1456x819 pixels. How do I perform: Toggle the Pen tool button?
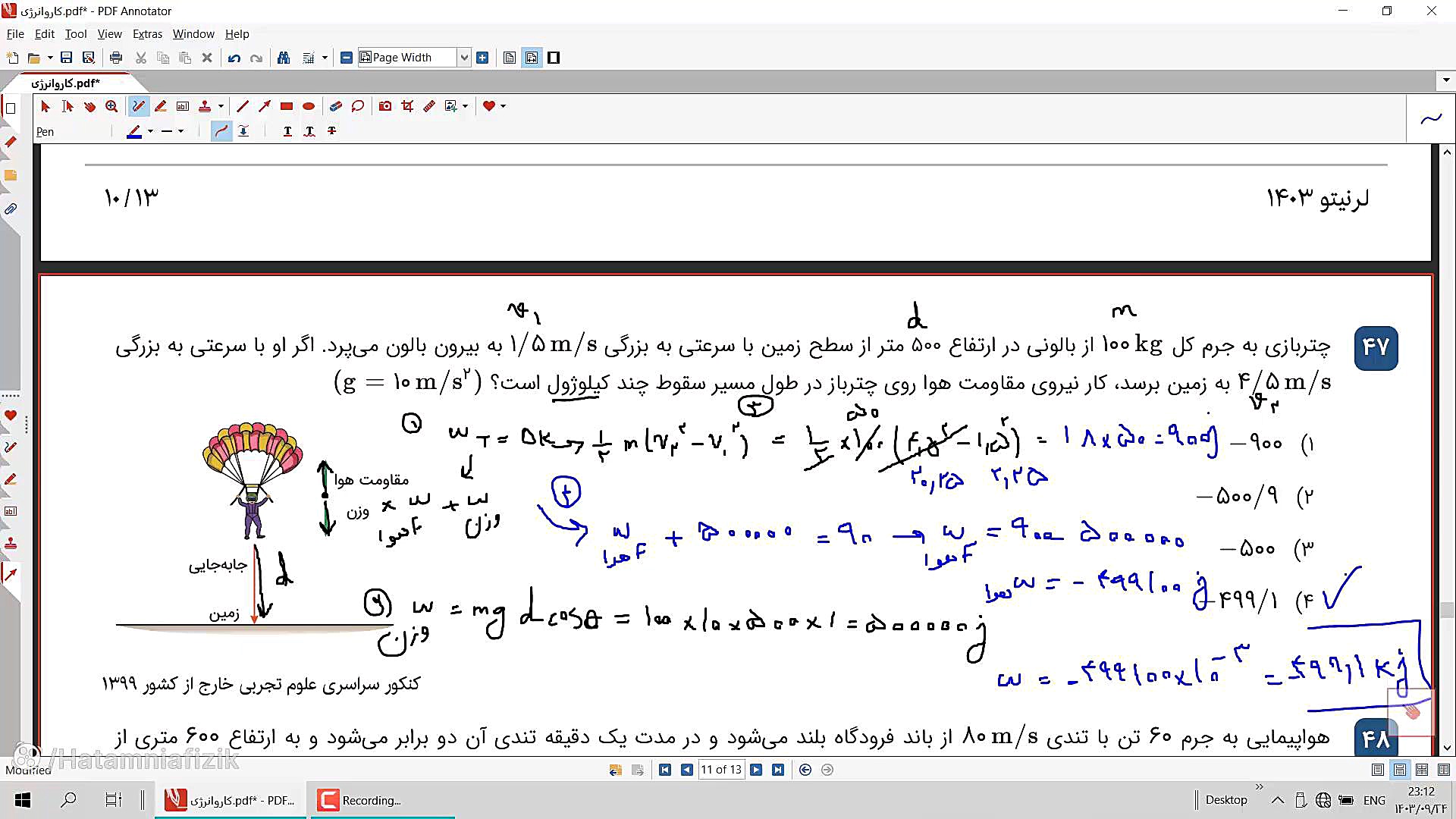pyautogui.click(x=138, y=106)
